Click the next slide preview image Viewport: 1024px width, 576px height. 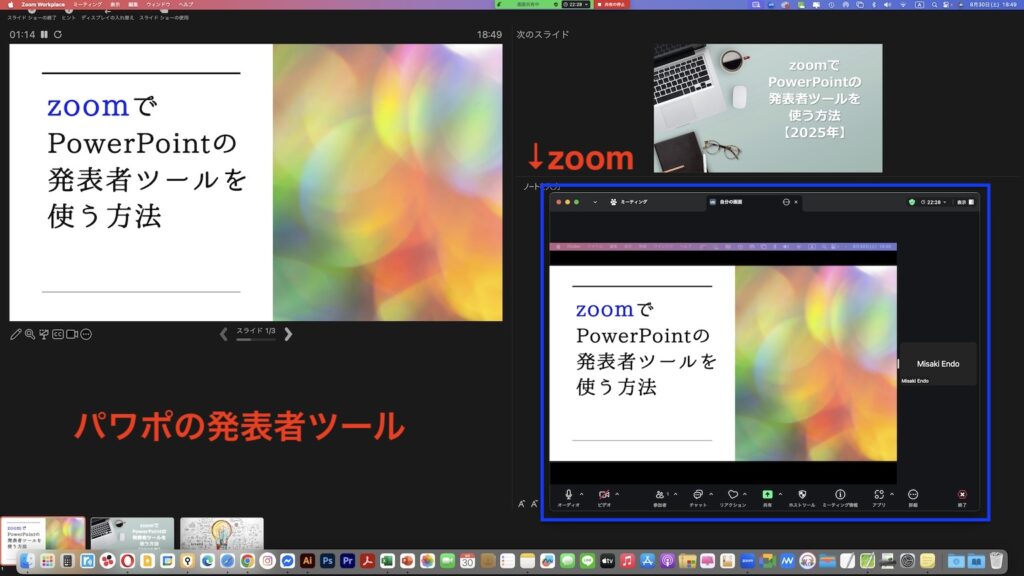coord(768,108)
